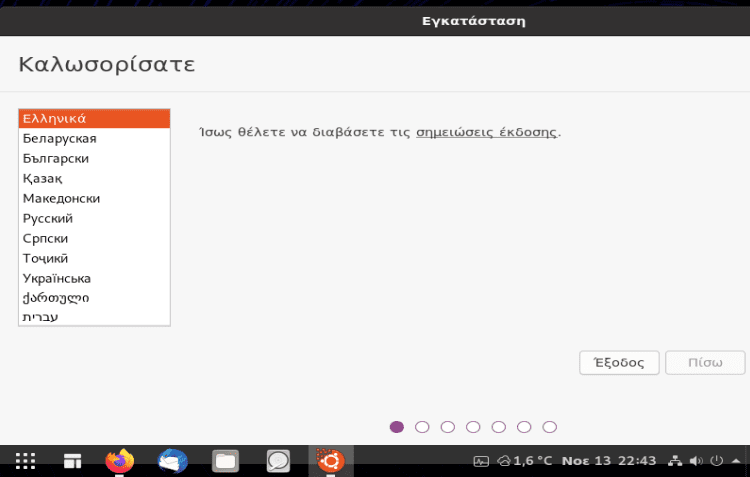Select Беларуская in the language list
The height and width of the screenshot is (477, 750).
(94, 138)
